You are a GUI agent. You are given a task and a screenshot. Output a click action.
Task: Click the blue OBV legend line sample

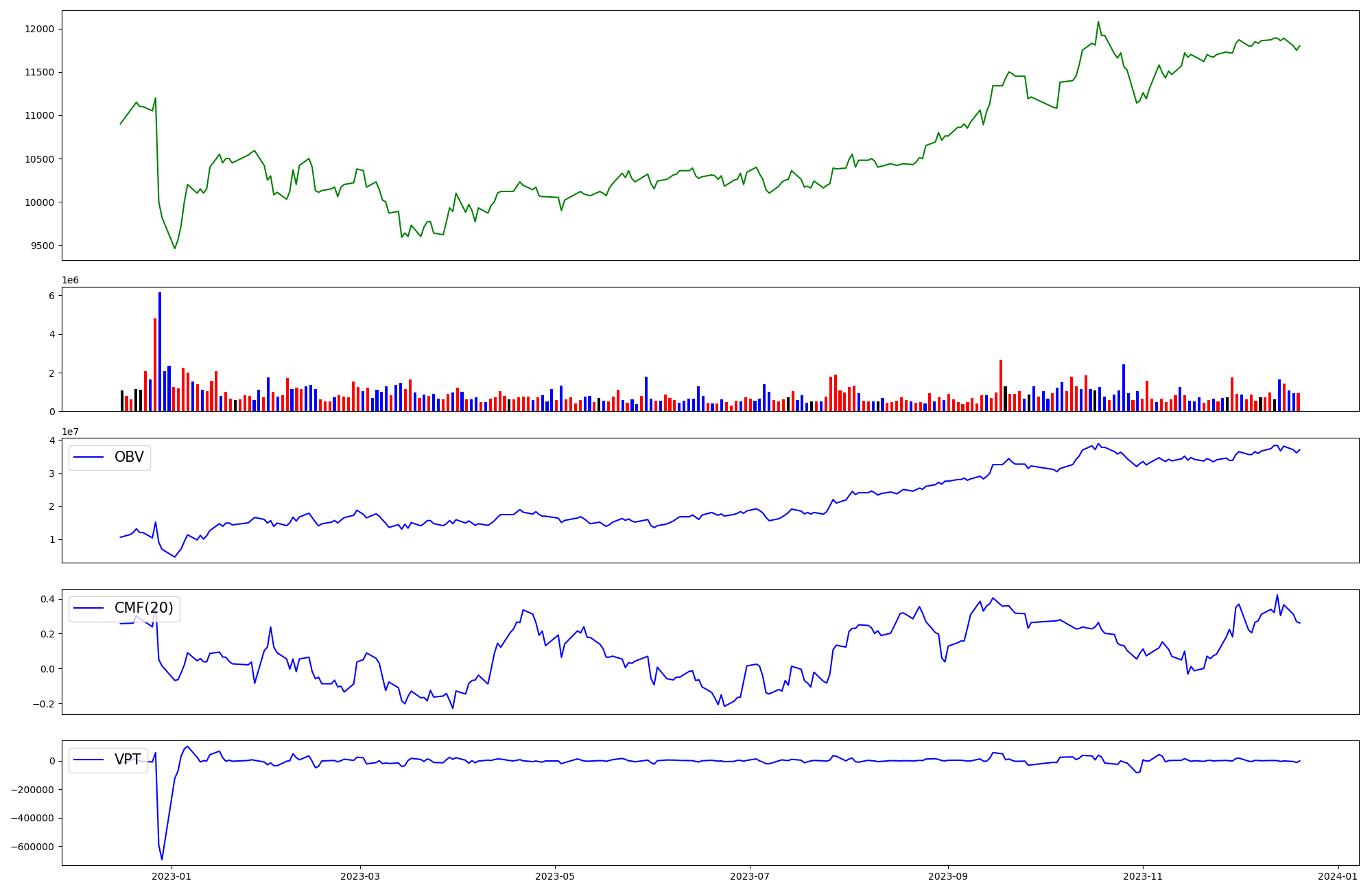(x=88, y=458)
